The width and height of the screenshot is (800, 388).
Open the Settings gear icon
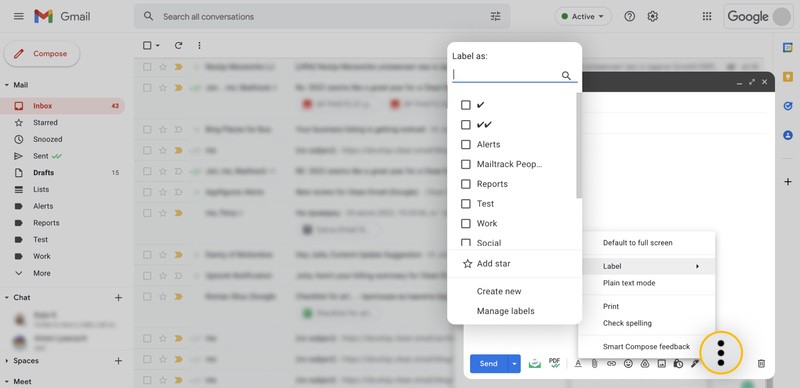click(x=653, y=16)
